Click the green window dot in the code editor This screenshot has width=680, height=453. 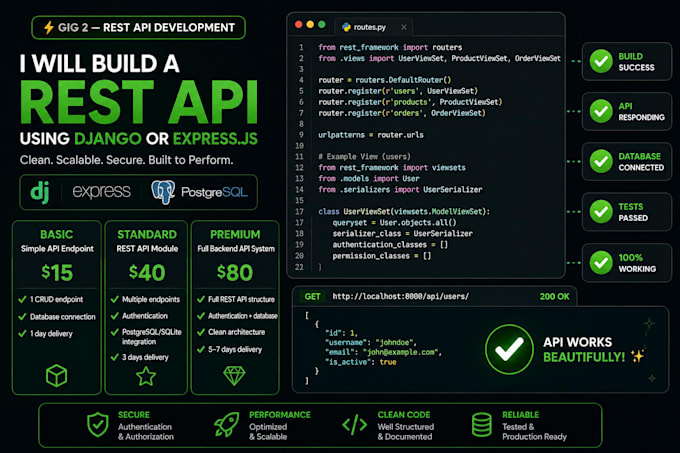pos(322,24)
